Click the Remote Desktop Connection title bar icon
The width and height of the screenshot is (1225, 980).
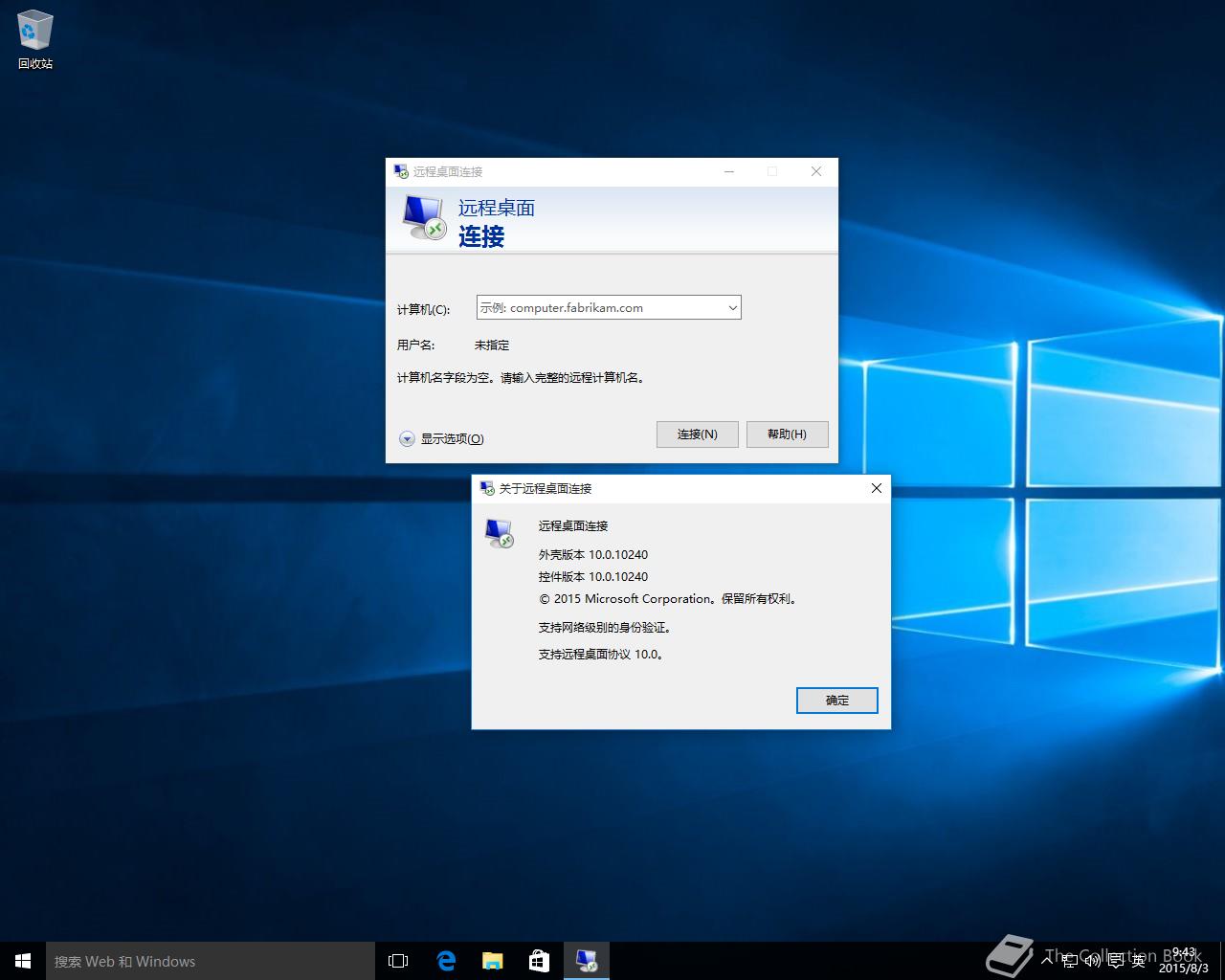[401, 171]
